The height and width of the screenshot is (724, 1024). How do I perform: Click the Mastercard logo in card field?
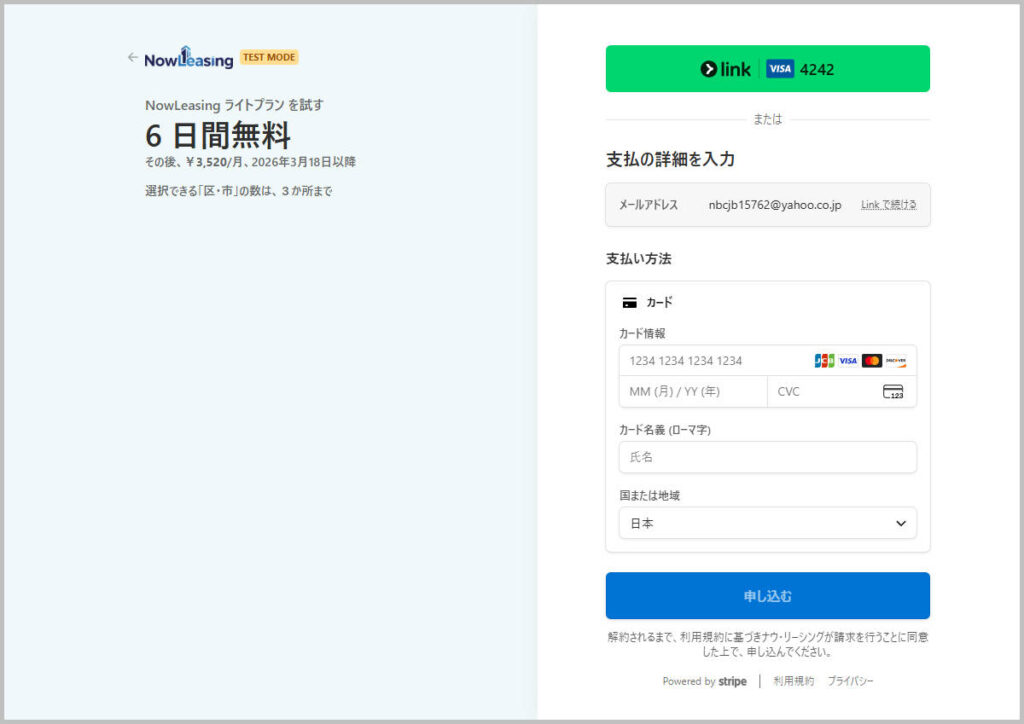click(872, 361)
